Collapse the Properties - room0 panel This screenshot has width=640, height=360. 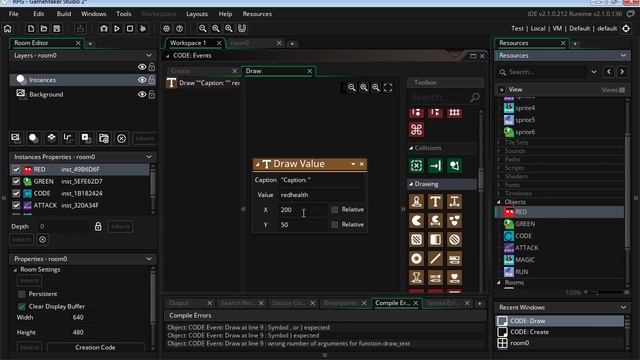pos(149,259)
